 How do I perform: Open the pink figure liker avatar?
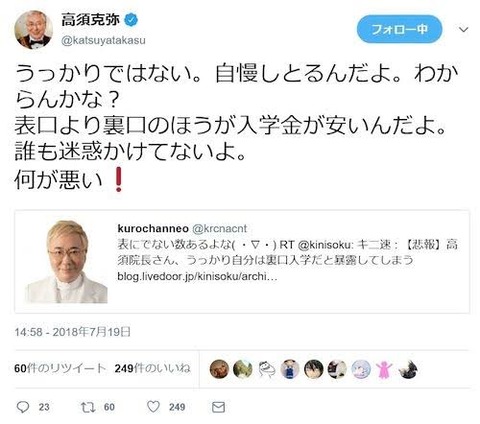pos(384,369)
